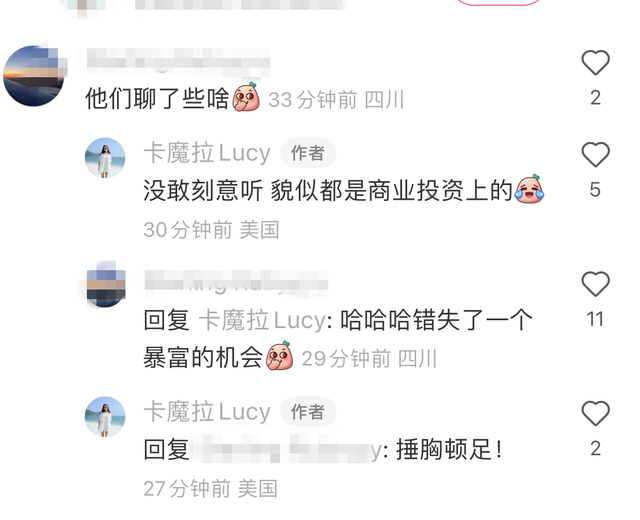
Task: Like the comment asking 他们聊了些啥
Action: 595,62
